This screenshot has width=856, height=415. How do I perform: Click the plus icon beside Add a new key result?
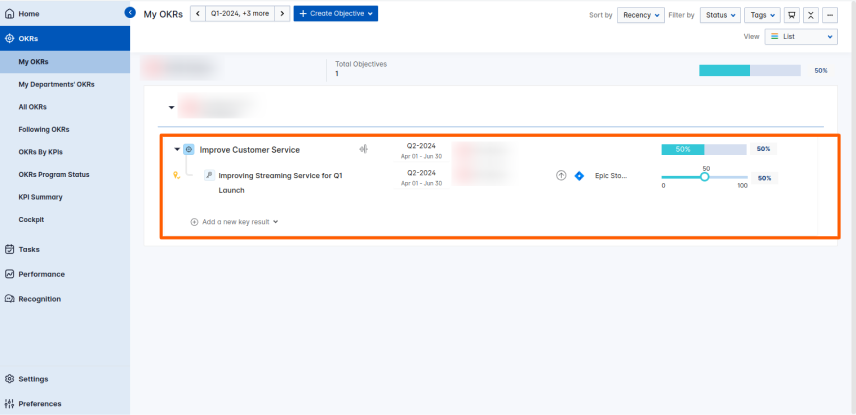[194, 222]
